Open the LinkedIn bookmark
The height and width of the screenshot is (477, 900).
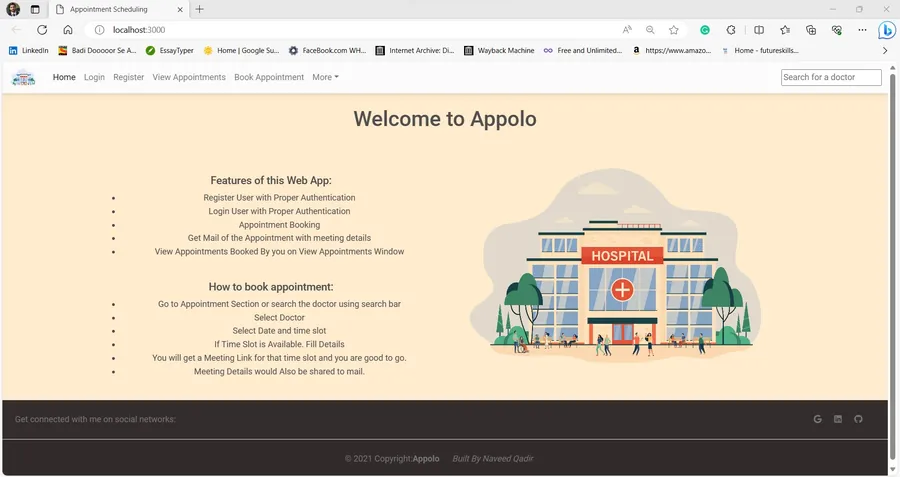coord(29,51)
